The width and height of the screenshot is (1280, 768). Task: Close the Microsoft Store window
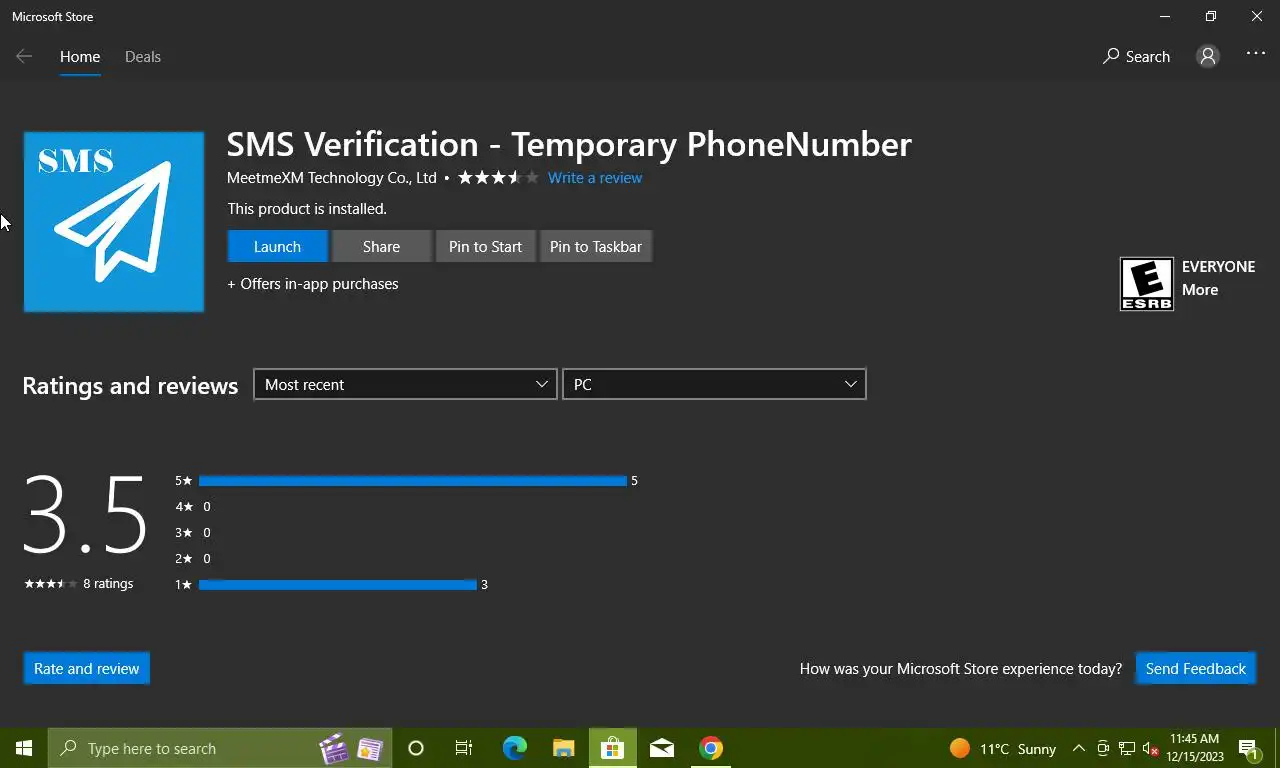pyautogui.click(x=1257, y=16)
